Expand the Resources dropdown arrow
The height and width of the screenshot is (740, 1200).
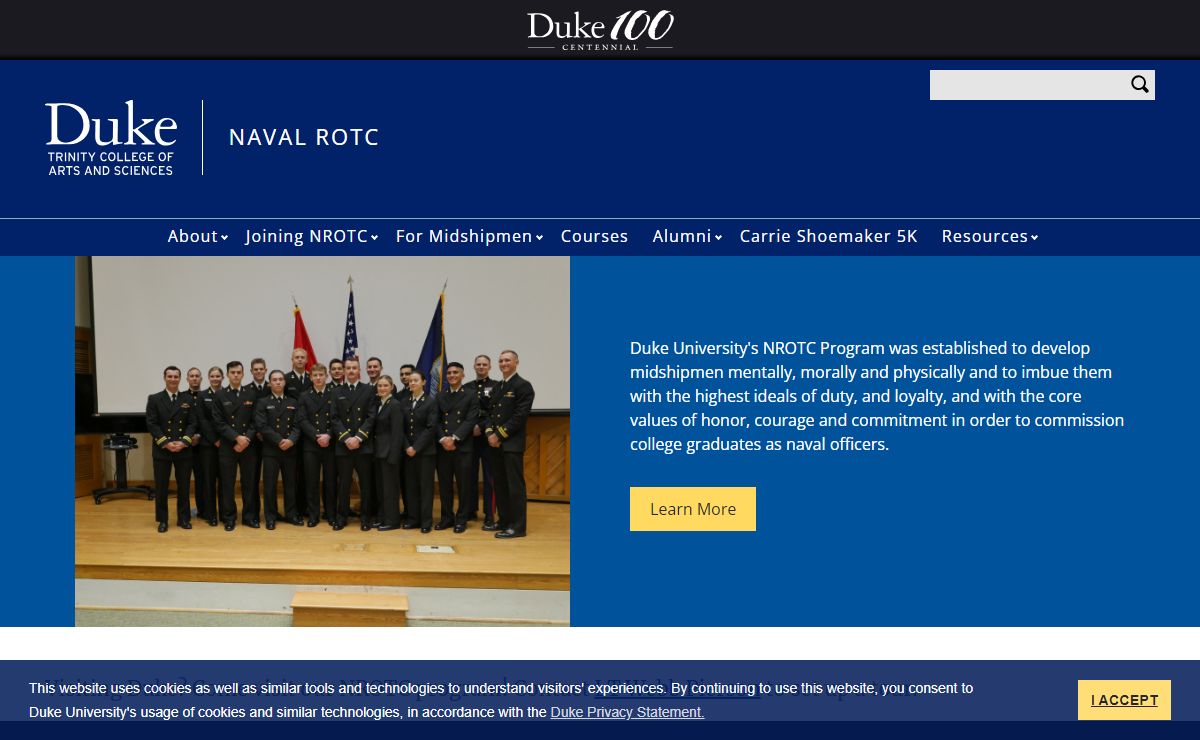(1035, 238)
